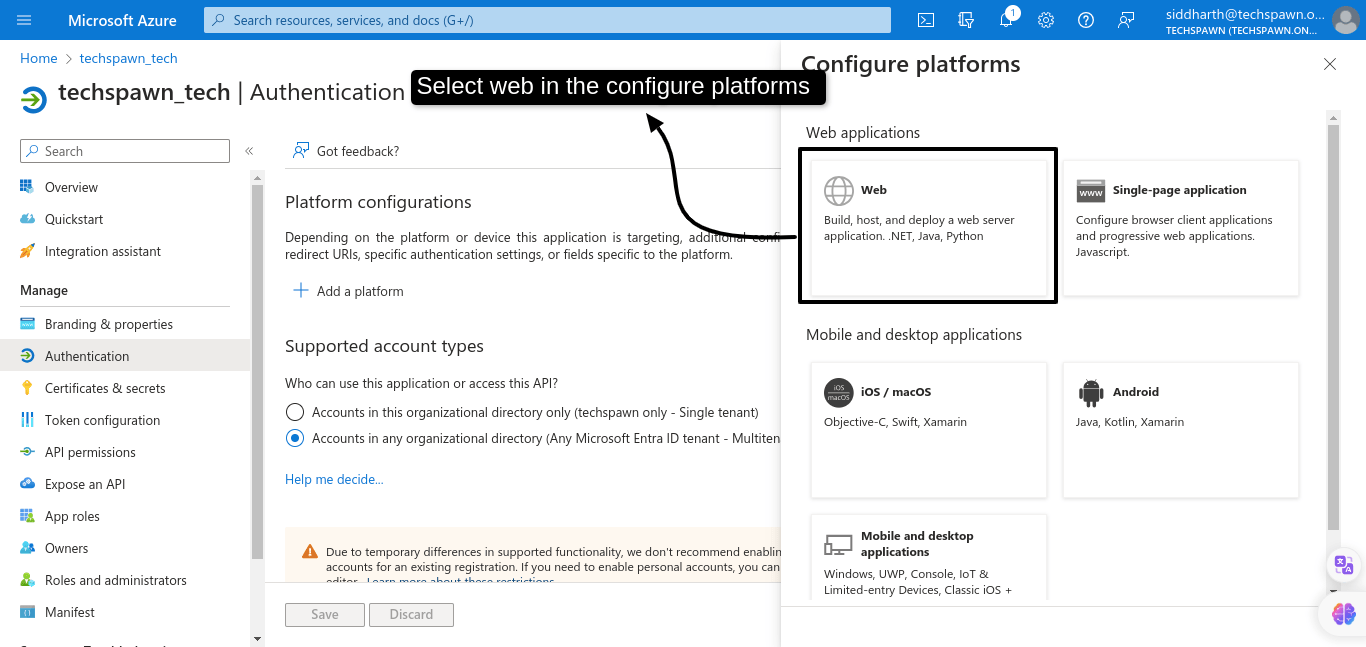1366x647 pixels.
Task: Close the Configure platforms panel
Action: coord(1329,64)
